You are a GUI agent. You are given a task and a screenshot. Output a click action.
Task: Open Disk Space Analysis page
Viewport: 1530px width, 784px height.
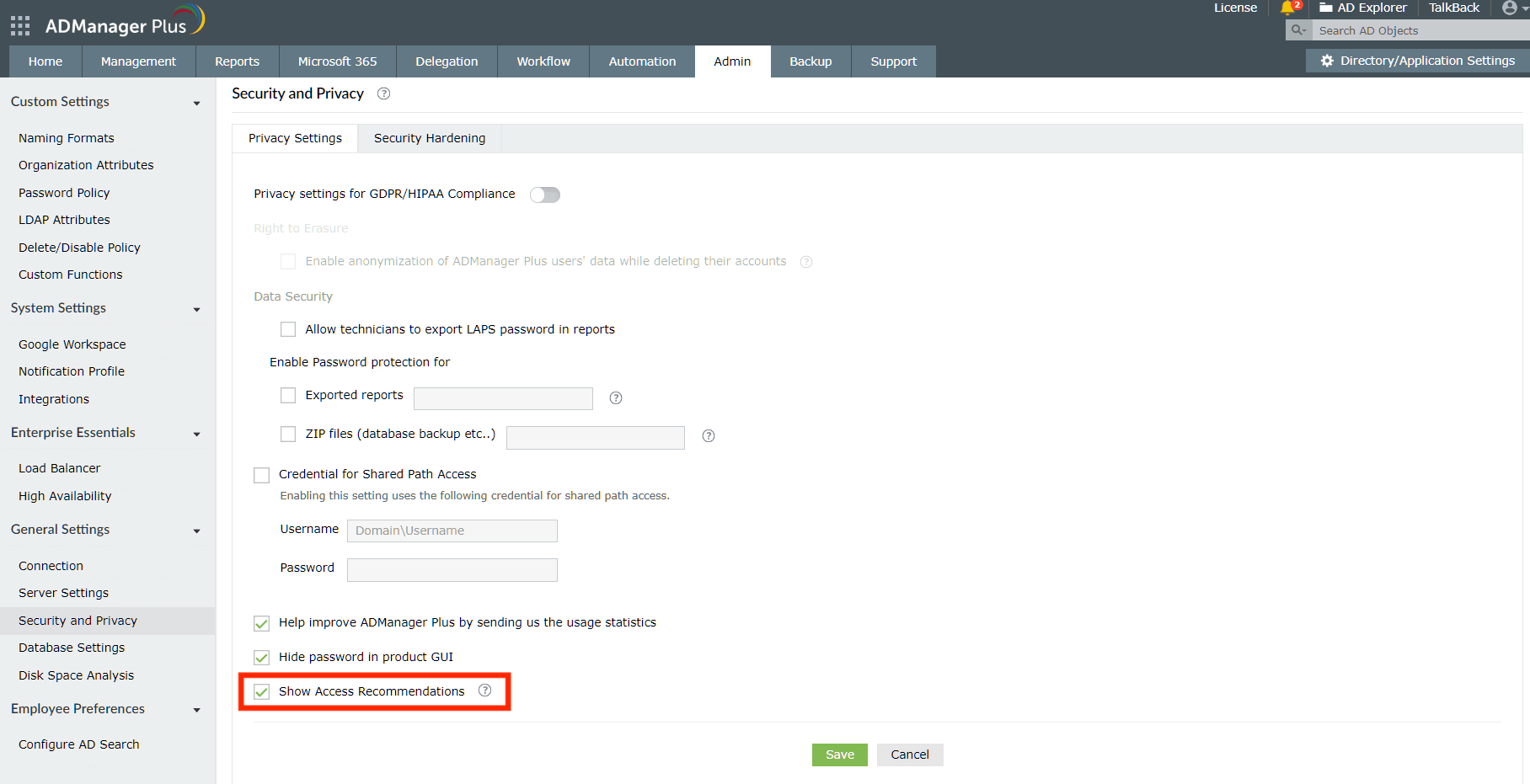click(x=77, y=675)
